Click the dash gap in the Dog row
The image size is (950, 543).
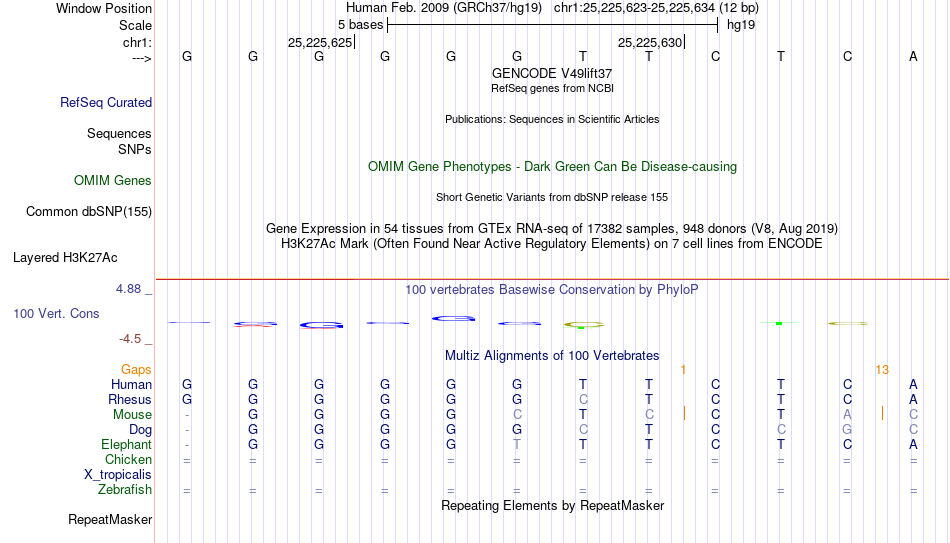187,430
